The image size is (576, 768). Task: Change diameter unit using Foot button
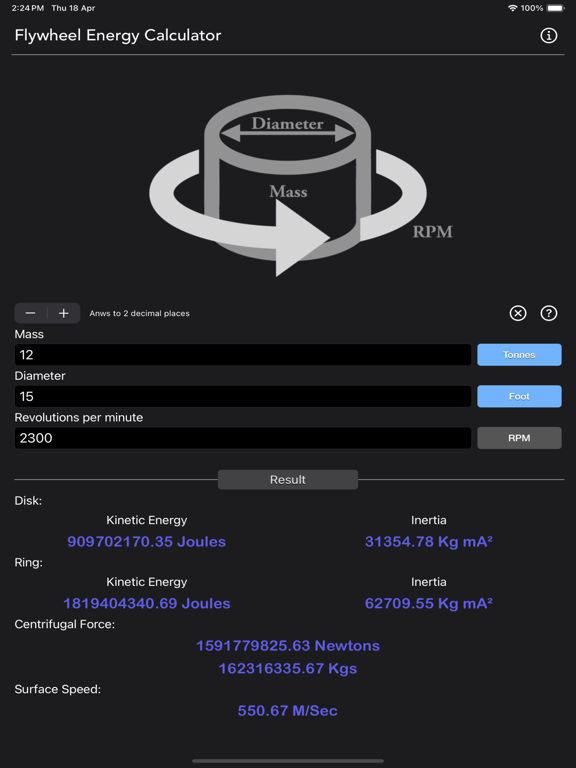tap(519, 396)
